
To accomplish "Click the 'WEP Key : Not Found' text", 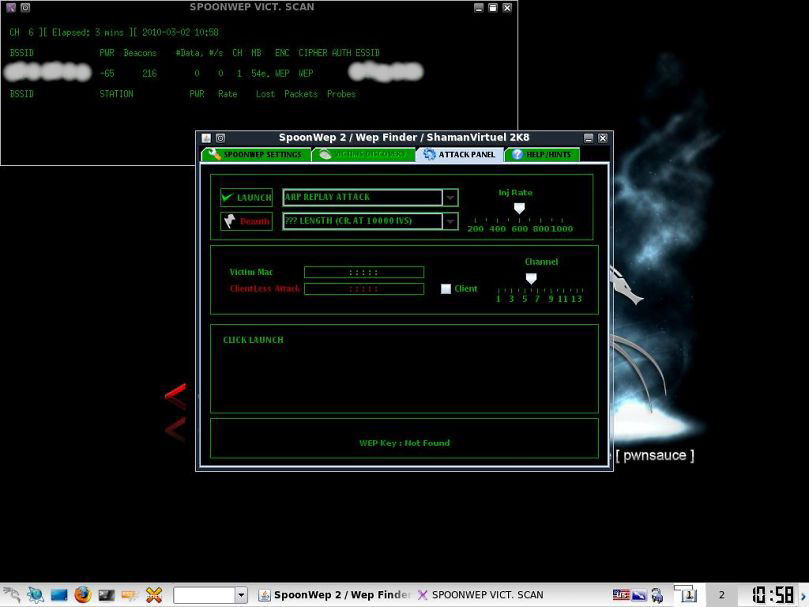I will (404, 443).
